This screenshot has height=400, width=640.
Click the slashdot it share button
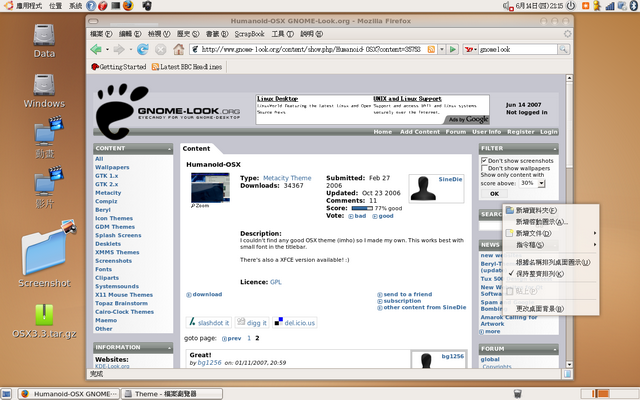[x=209, y=322]
